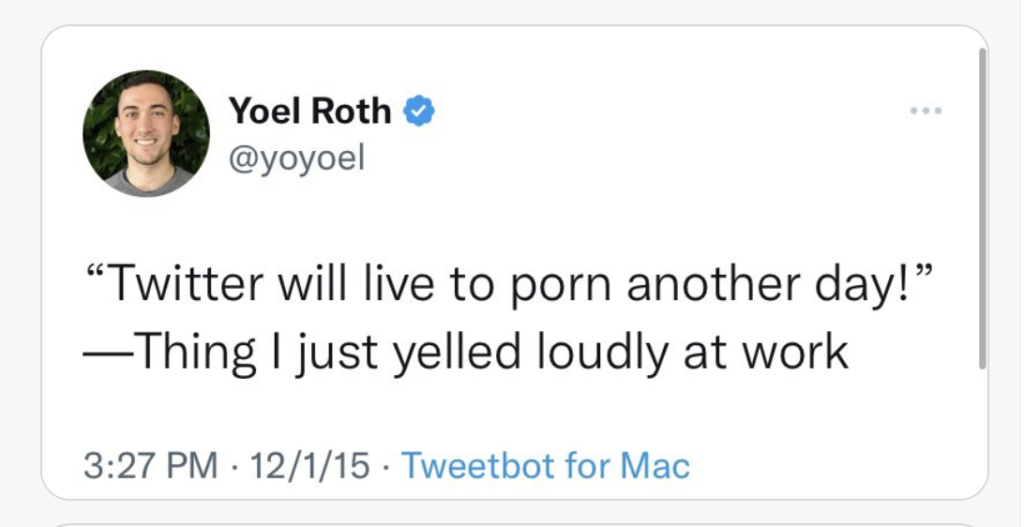
Task: Open the @yoyoel handle
Action: click(x=296, y=157)
